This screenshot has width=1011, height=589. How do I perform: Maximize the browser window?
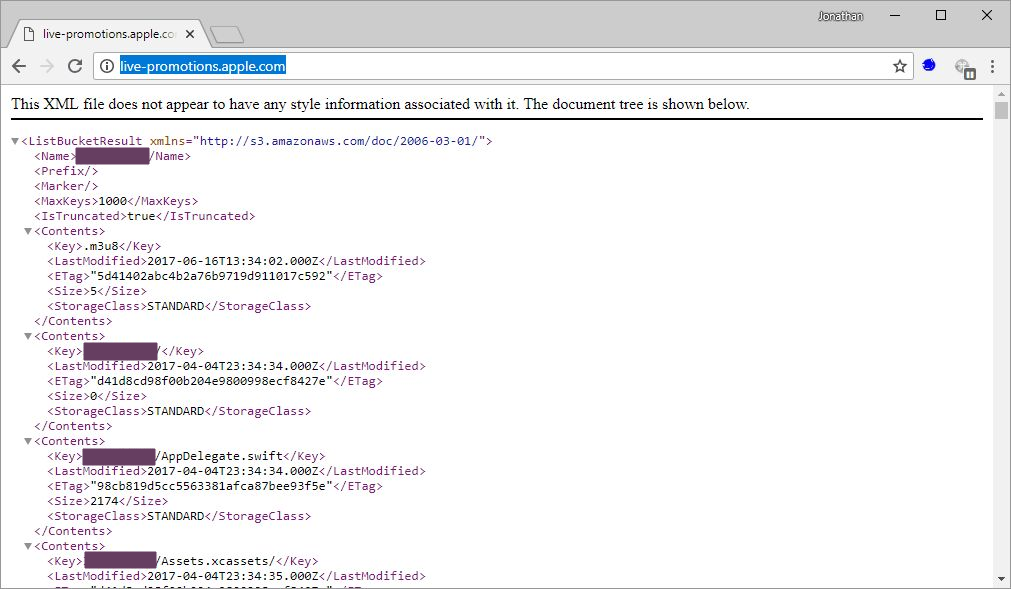(941, 15)
